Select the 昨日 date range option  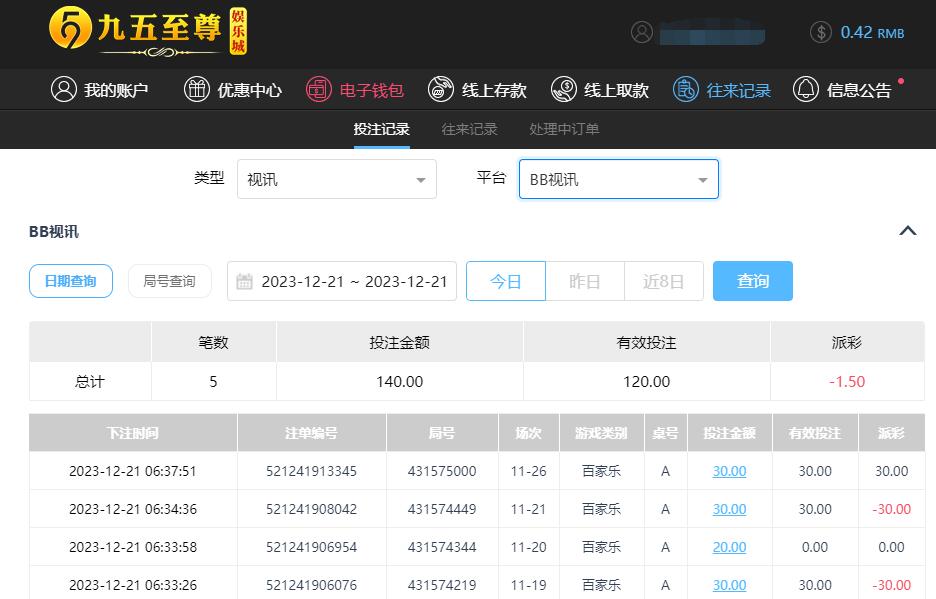pyautogui.click(x=584, y=282)
